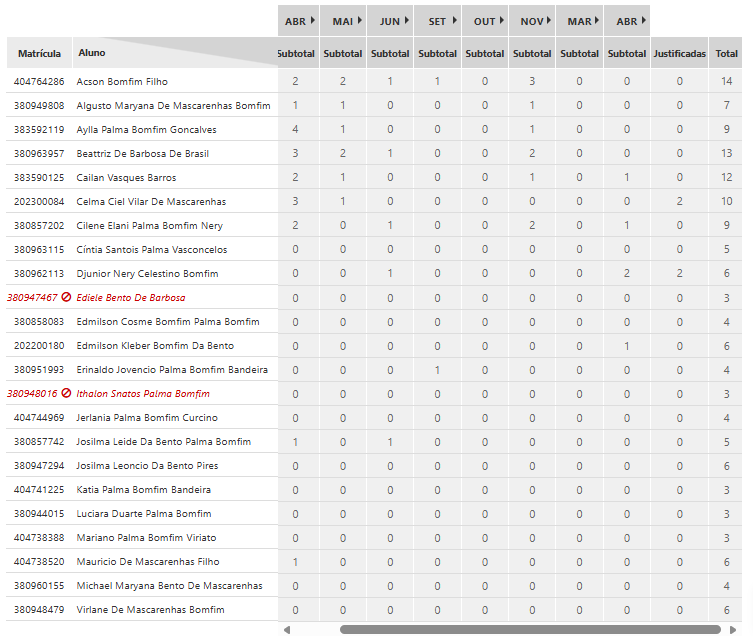Click Total value 12 for Cailan Vasques Barros
Image resolution: width=753 pixels, height=636 pixels.
(726, 178)
